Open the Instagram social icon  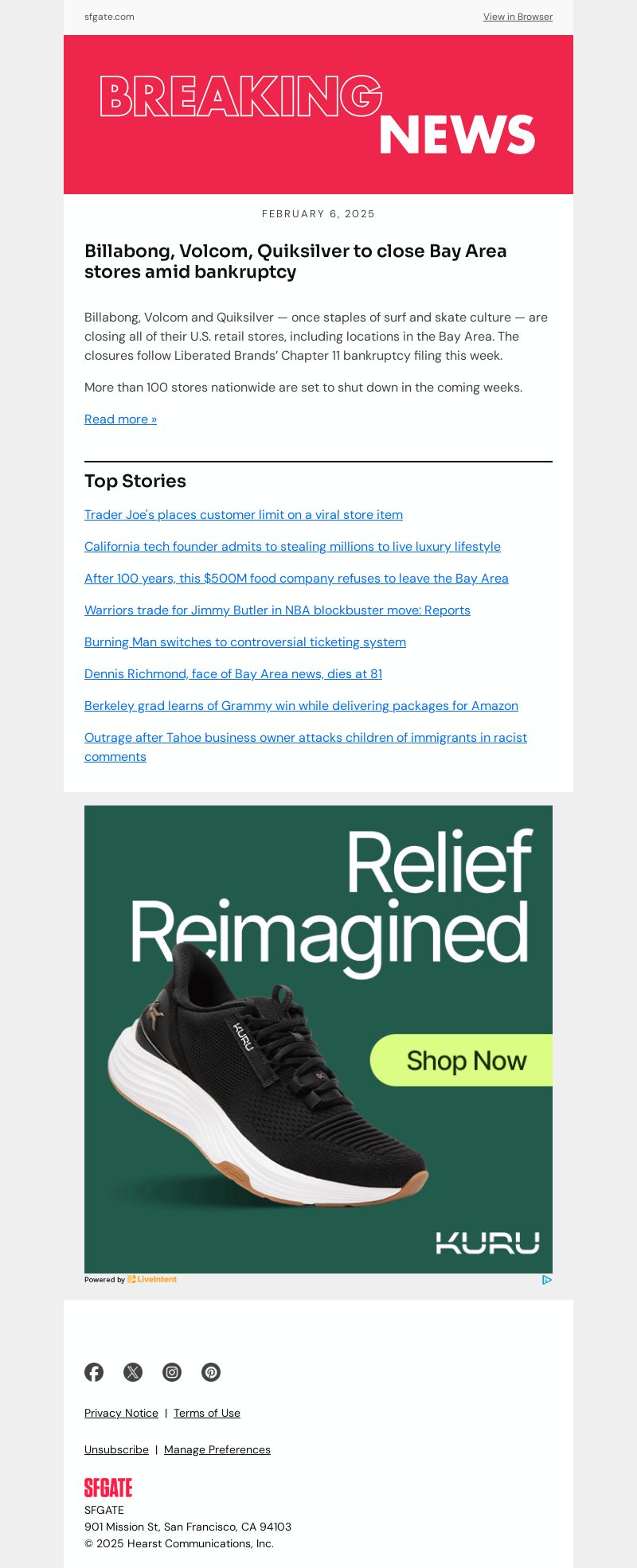(x=172, y=1372)
